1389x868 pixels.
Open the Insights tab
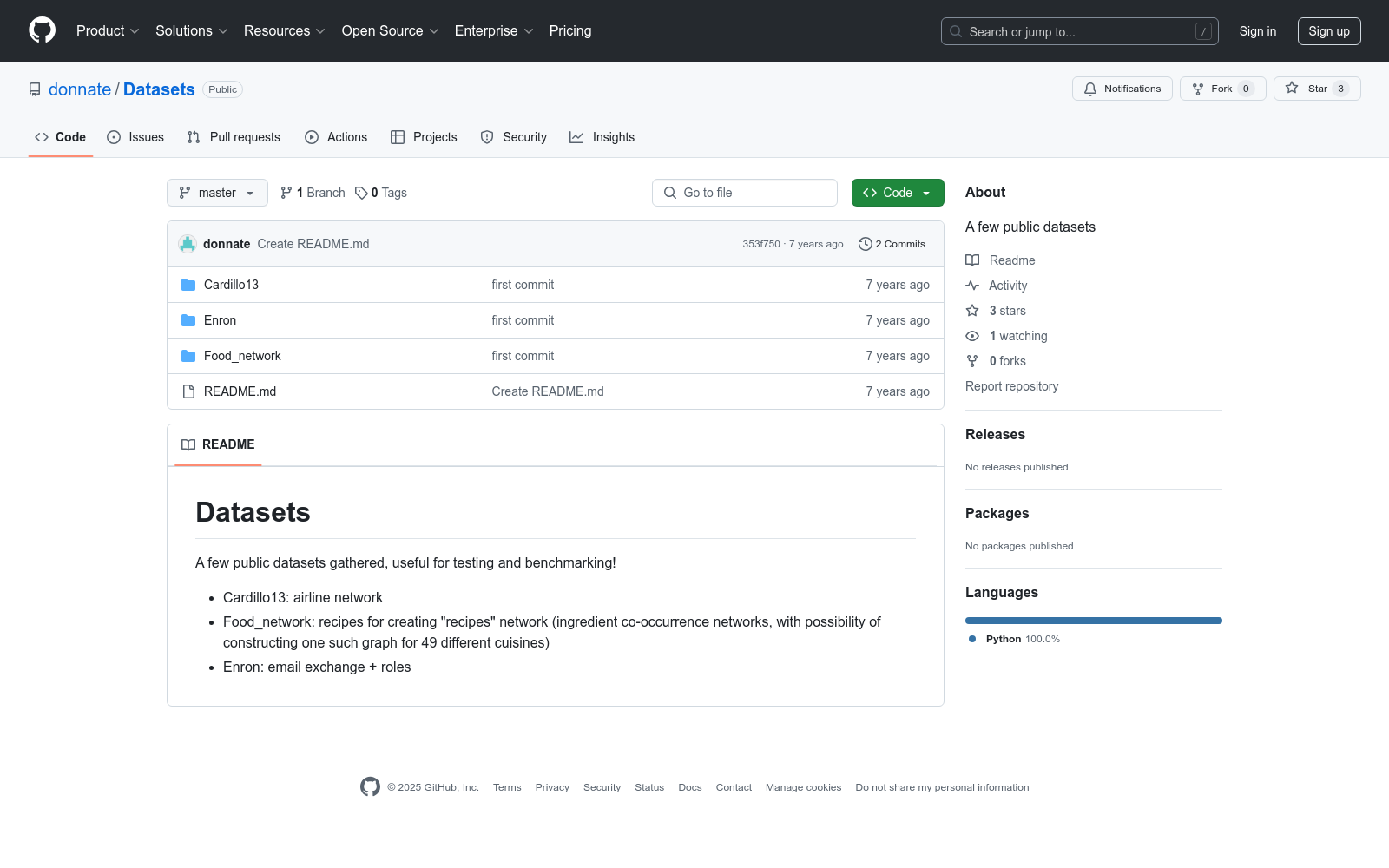point(602,137)
